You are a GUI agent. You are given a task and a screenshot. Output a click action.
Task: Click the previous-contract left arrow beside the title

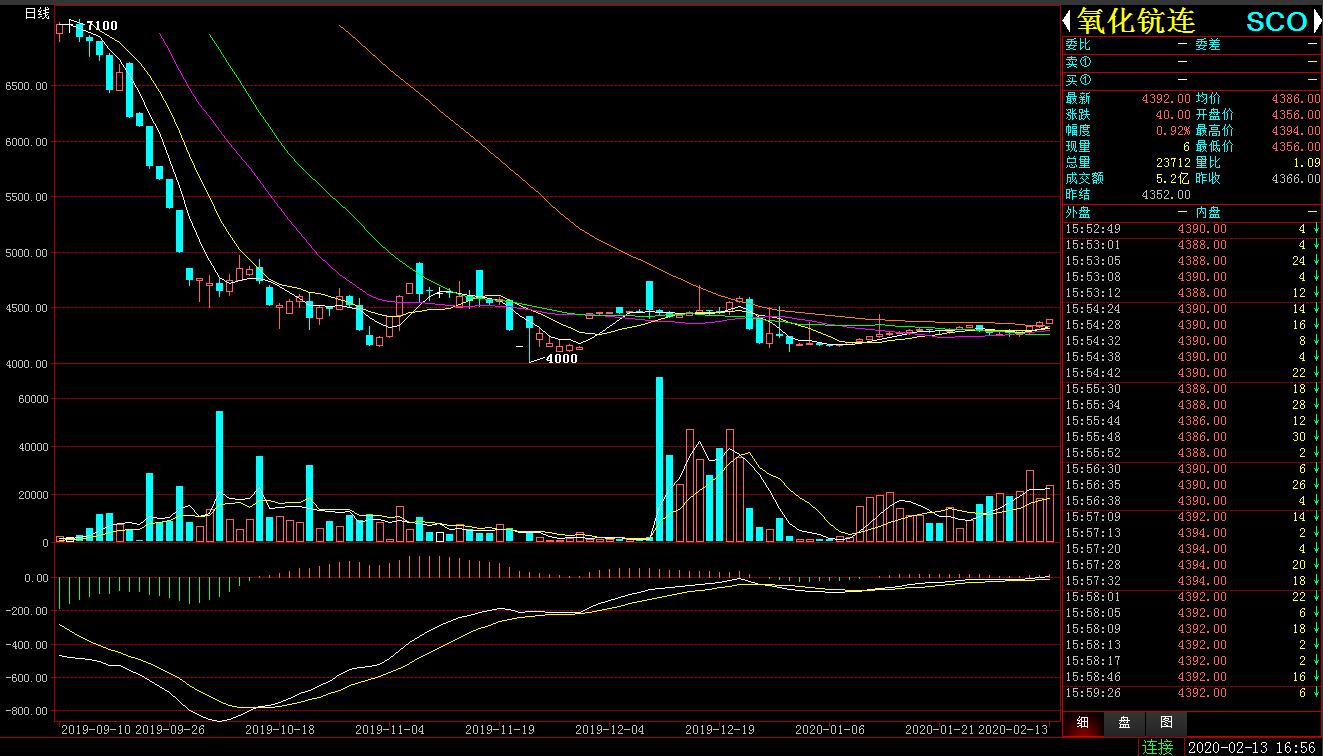click(1068, 21)
